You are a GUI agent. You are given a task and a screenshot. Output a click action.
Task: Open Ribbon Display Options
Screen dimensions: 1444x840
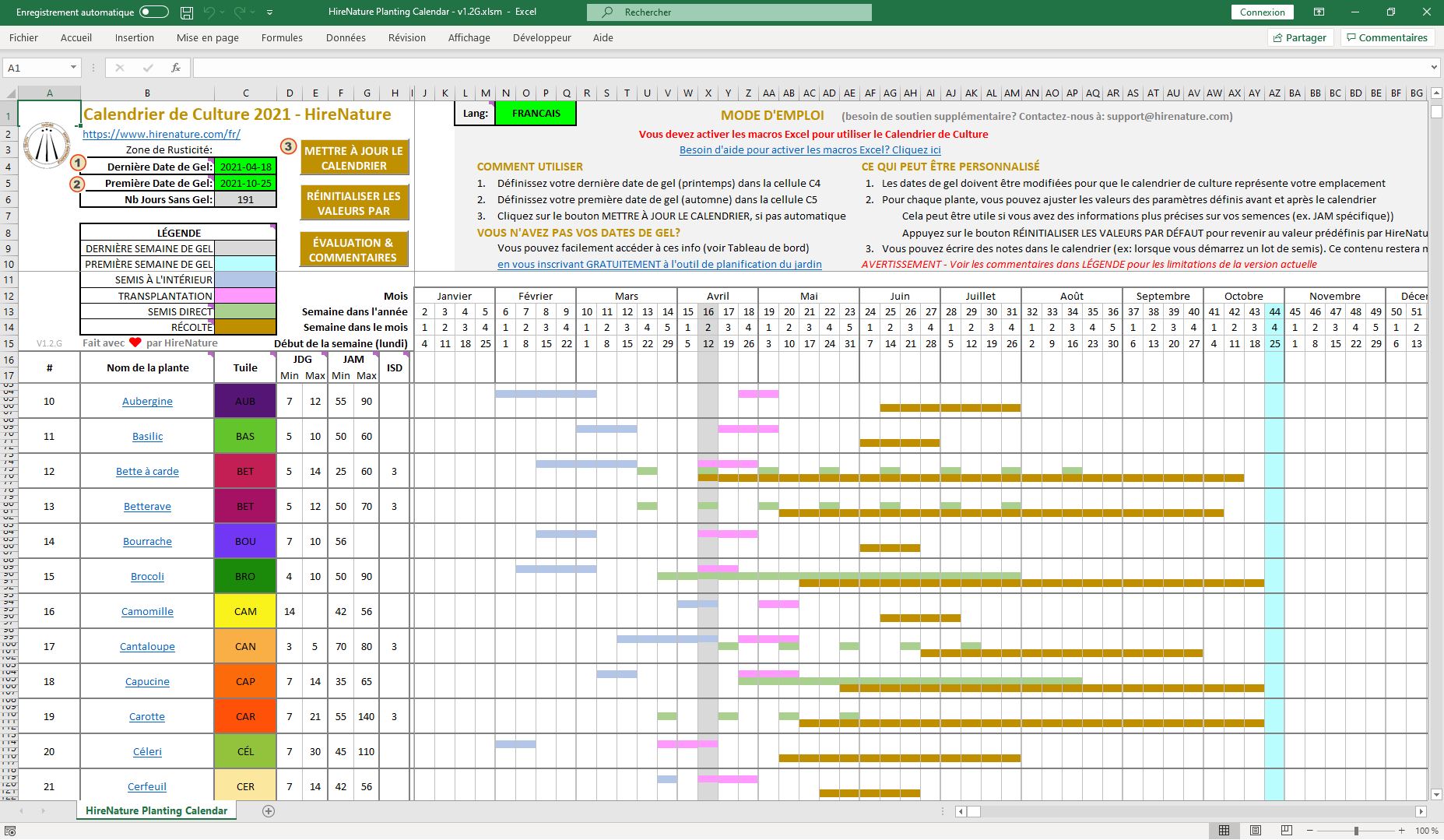[1319, 12]
